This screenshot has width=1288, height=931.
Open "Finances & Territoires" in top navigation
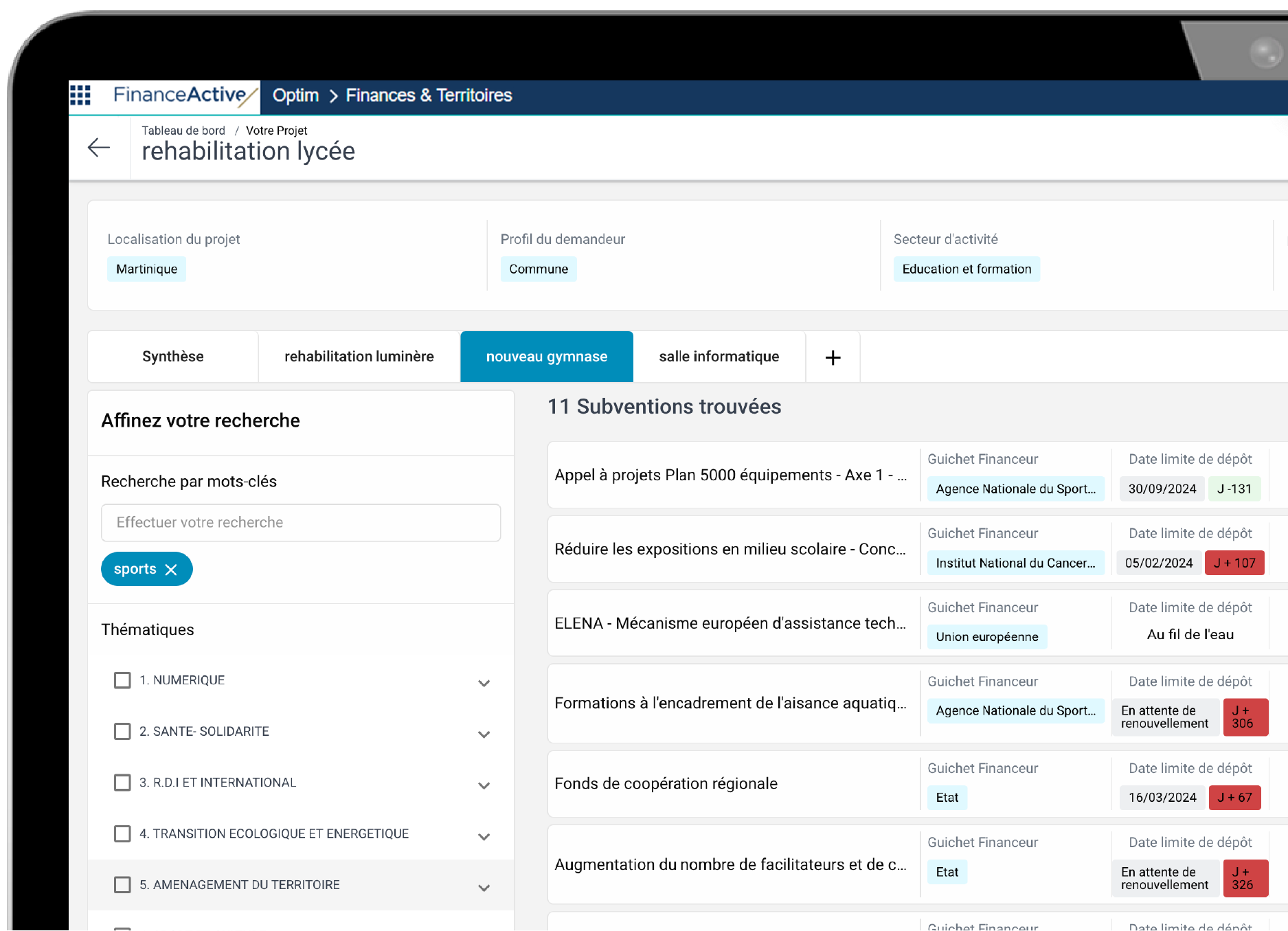429,96
